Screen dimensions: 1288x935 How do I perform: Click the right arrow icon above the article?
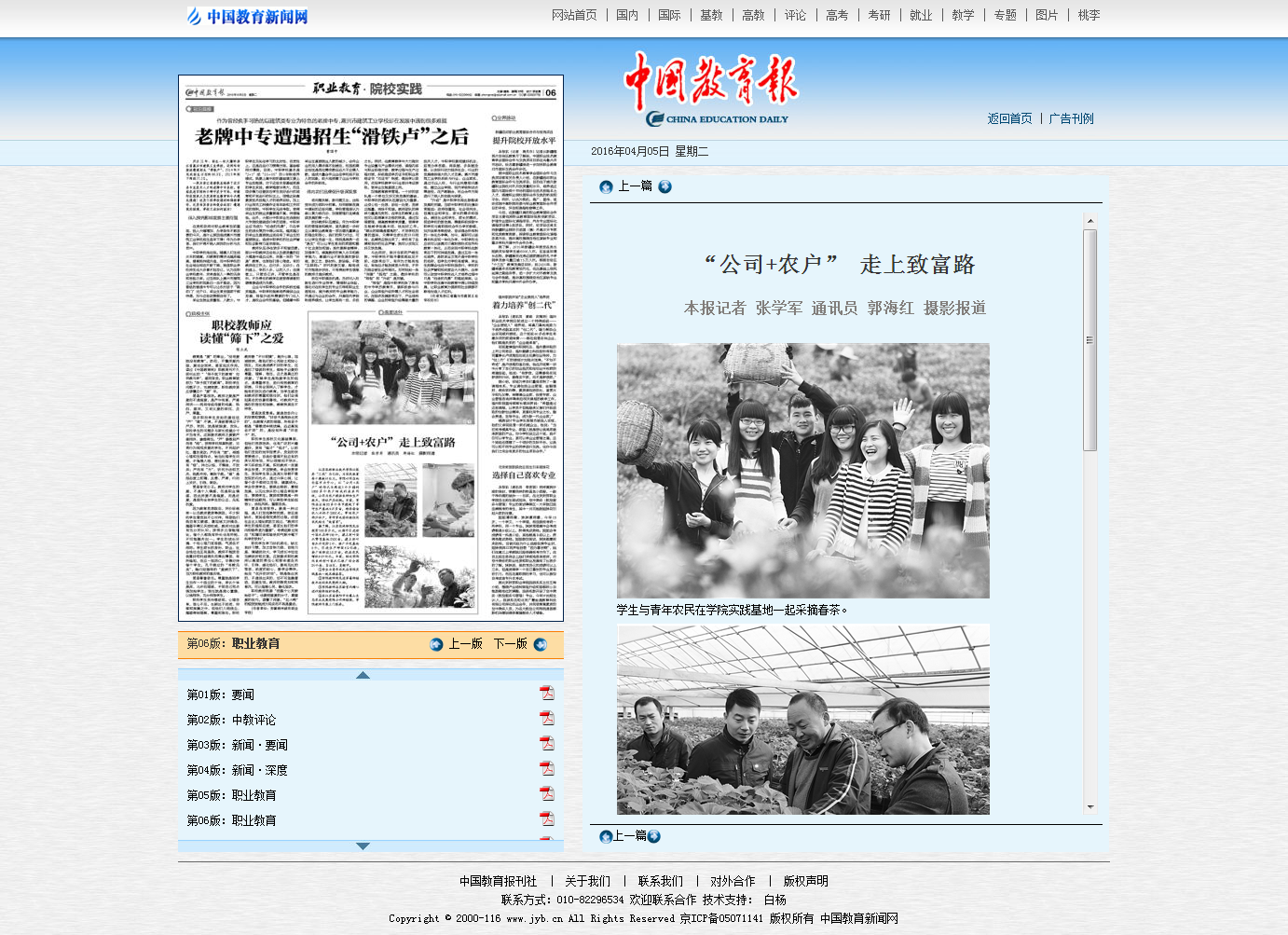665,186
